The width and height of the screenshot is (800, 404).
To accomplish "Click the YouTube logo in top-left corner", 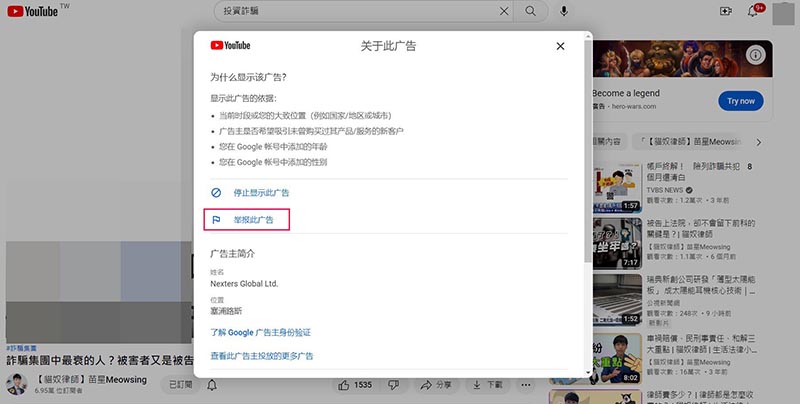I will click(33, 11).
